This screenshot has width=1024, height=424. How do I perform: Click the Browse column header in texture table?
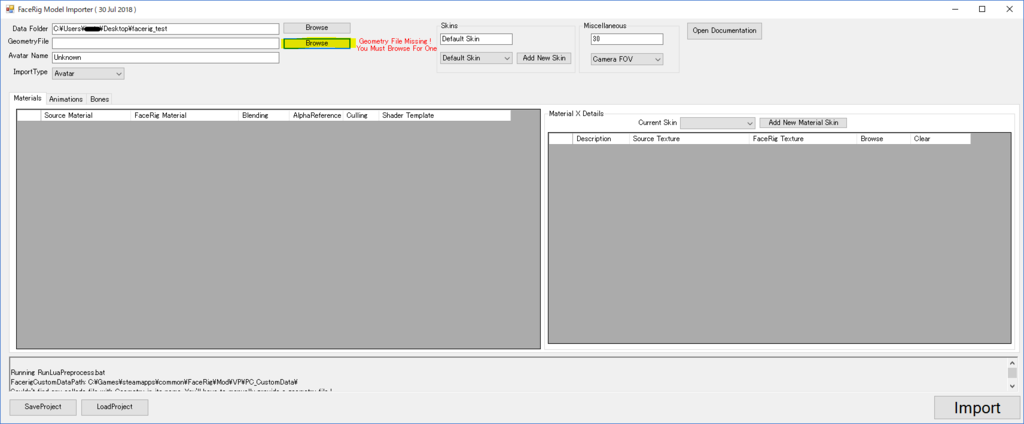[x=883, y=139]
